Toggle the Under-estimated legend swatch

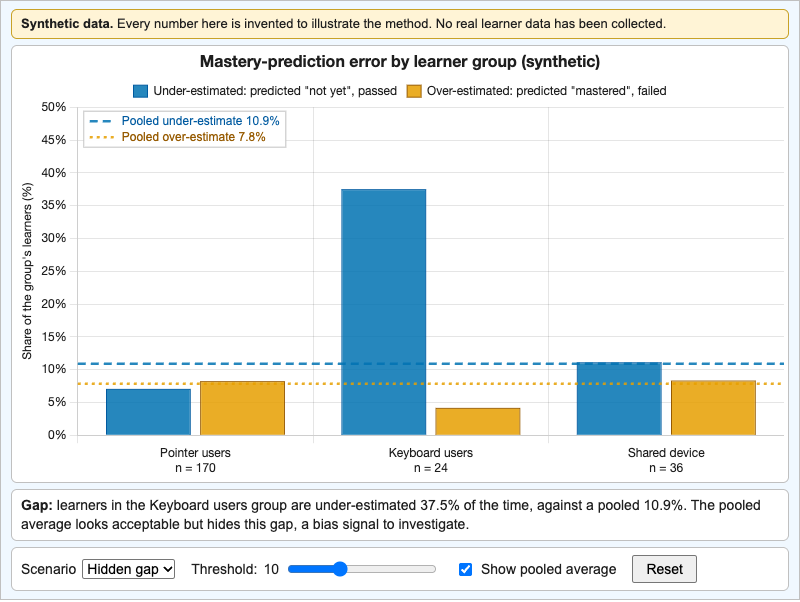coord(140,91)
